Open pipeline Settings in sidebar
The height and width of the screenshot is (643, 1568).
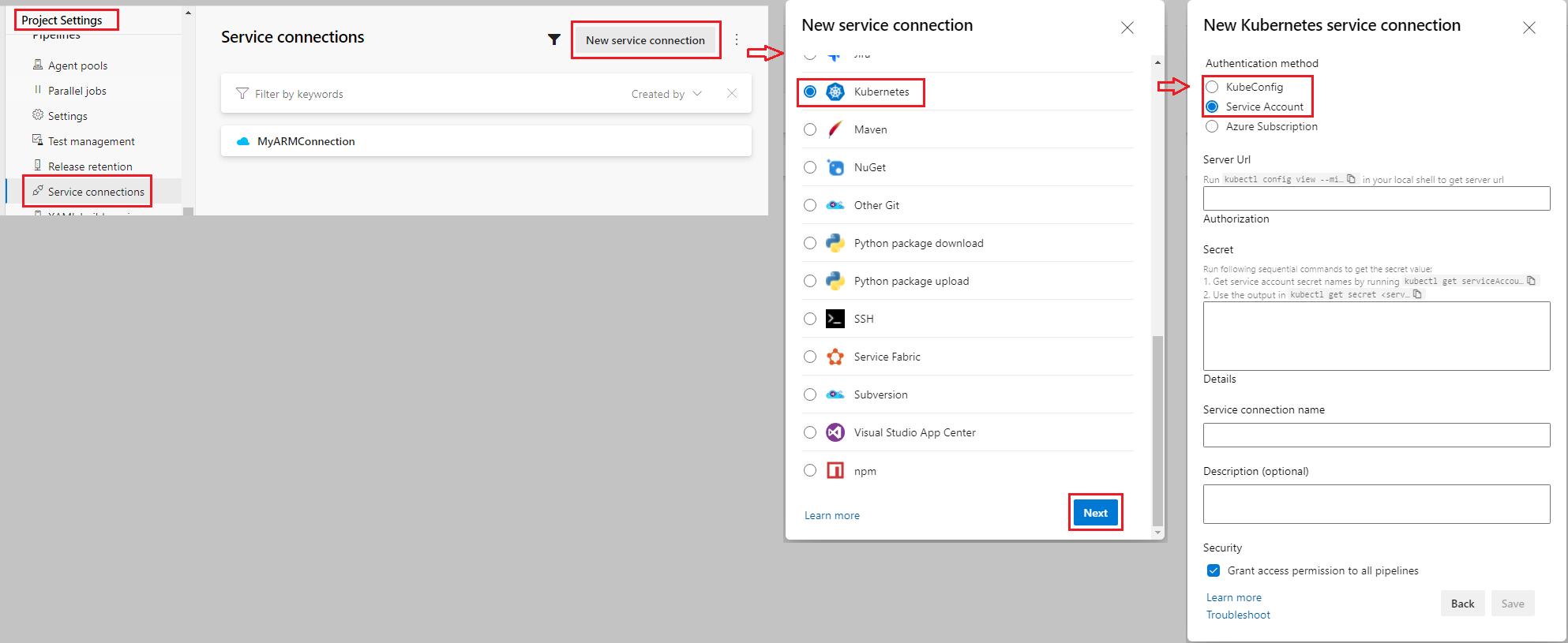pos(67,116)
